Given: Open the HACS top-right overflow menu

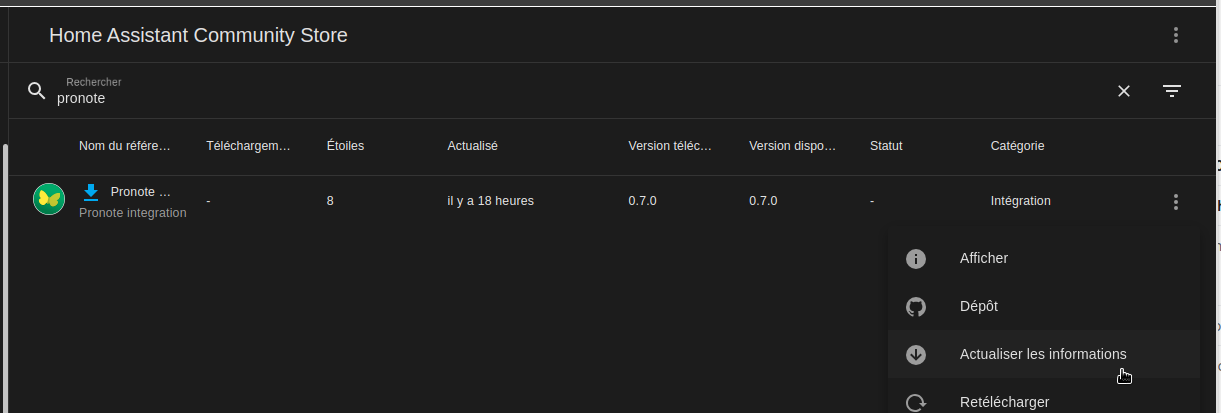Looking at the screenshot, I should (1176, 36).
